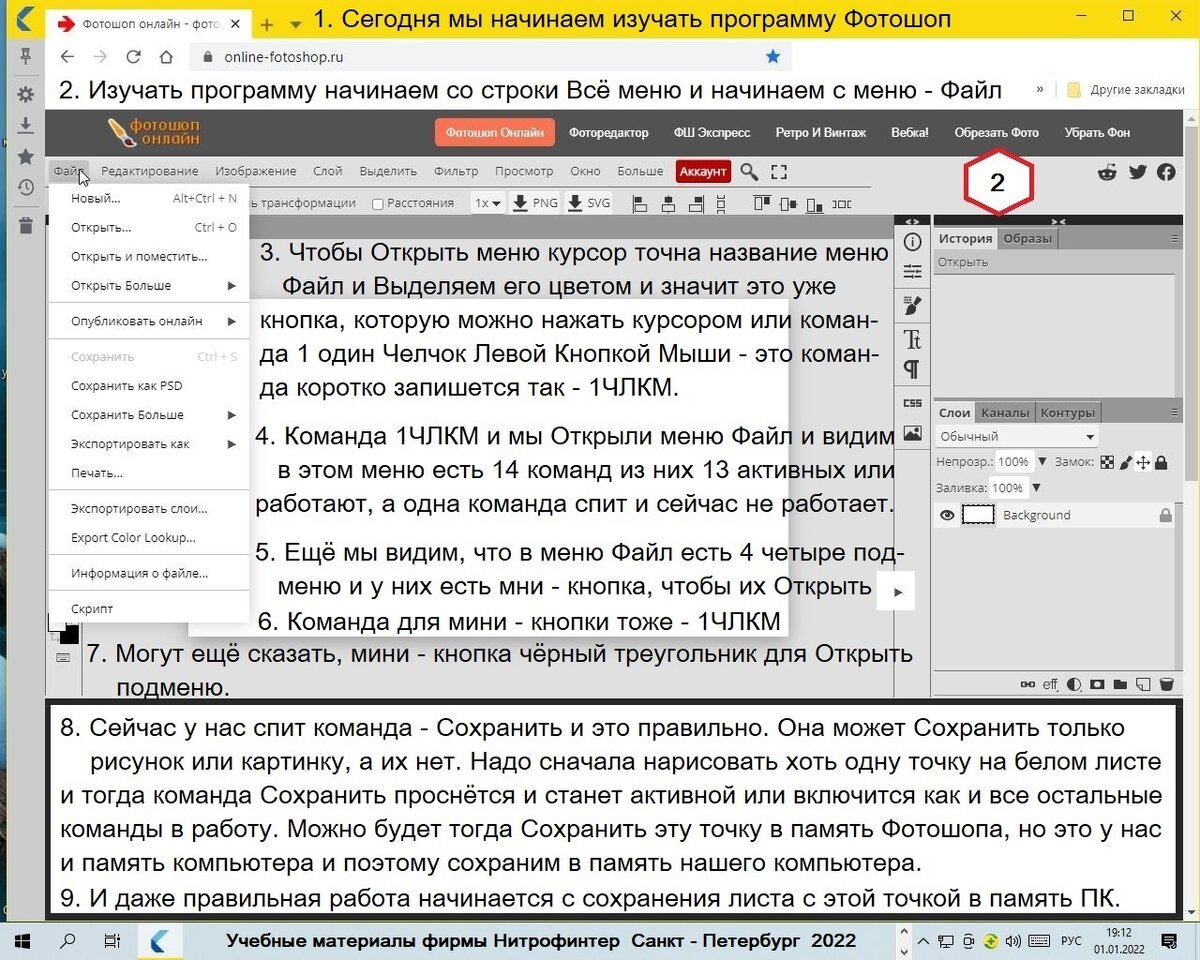Click the Reddit share icon
1200x960 pixels.
1107,172
